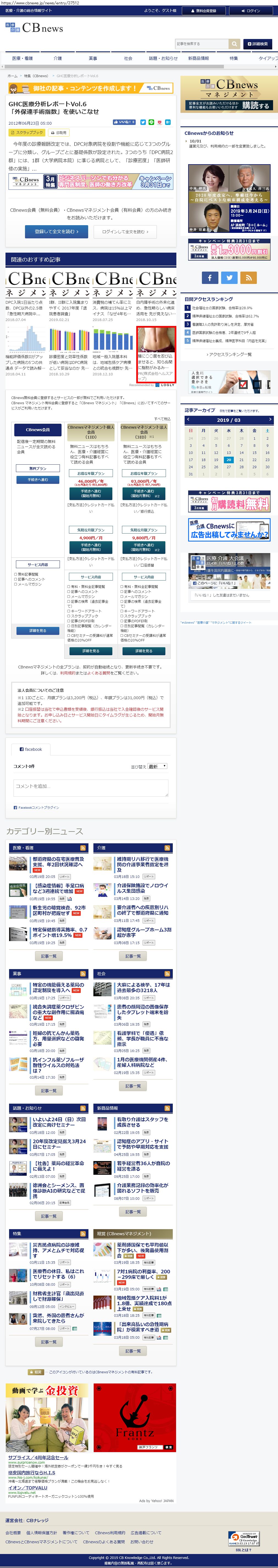Click RSS icon in 介護 category header
The image size is (278, 1568).
(167, 848)
